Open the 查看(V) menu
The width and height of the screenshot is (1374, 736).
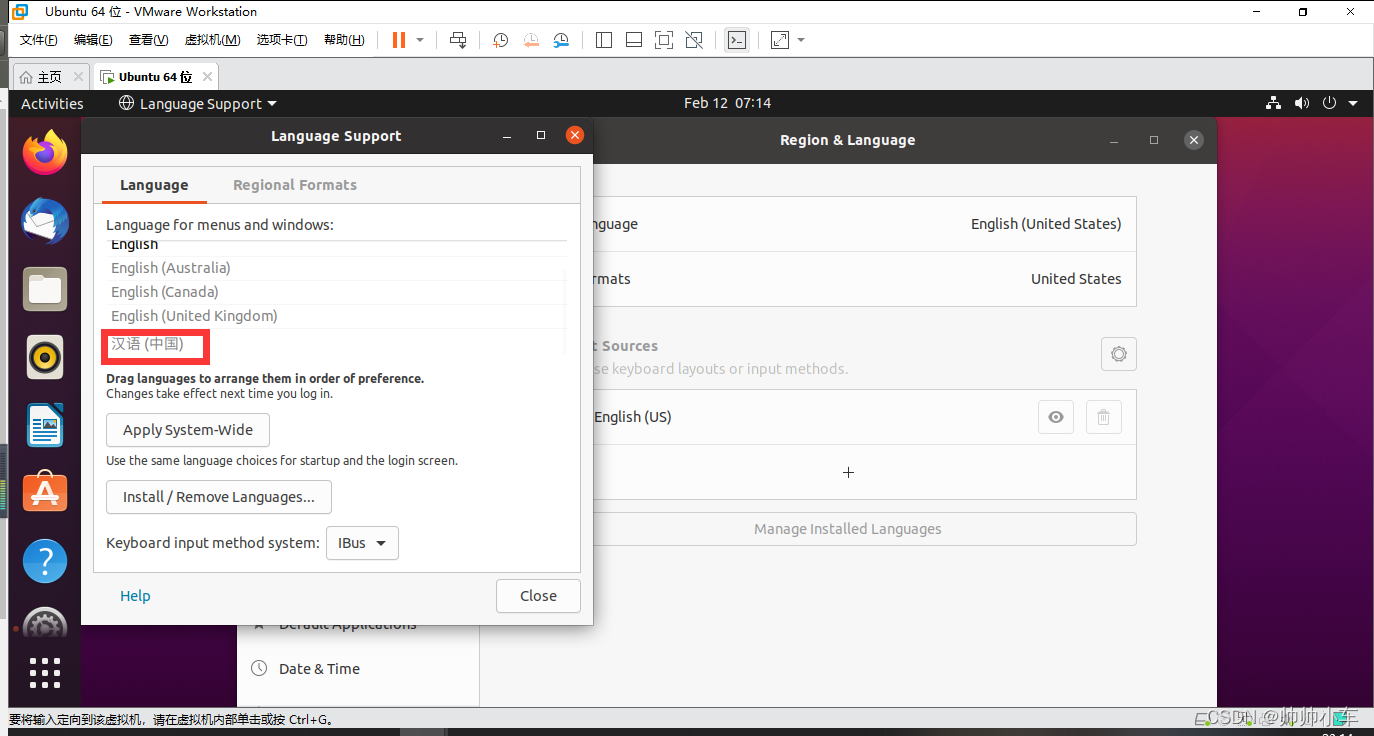(x=148, y=40)
